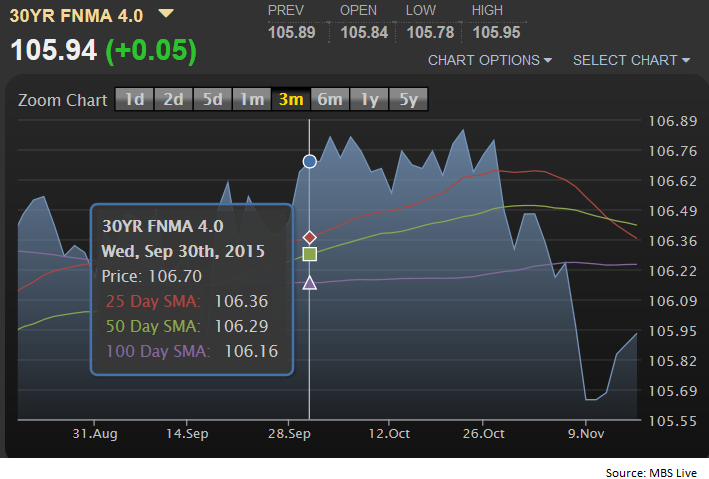
Task: Click the 50 Day SMA tooltip label
Action: coord(153,326)
